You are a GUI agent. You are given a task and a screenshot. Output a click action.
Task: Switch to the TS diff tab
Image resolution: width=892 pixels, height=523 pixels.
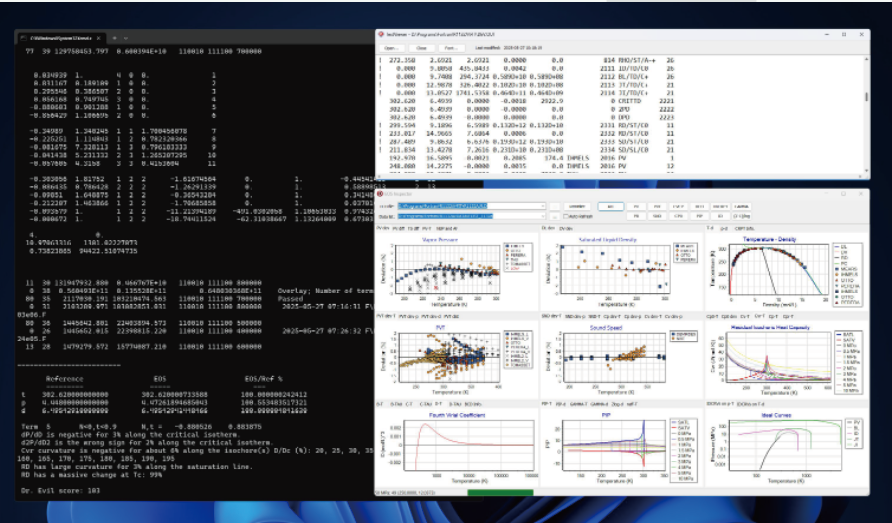413,229
